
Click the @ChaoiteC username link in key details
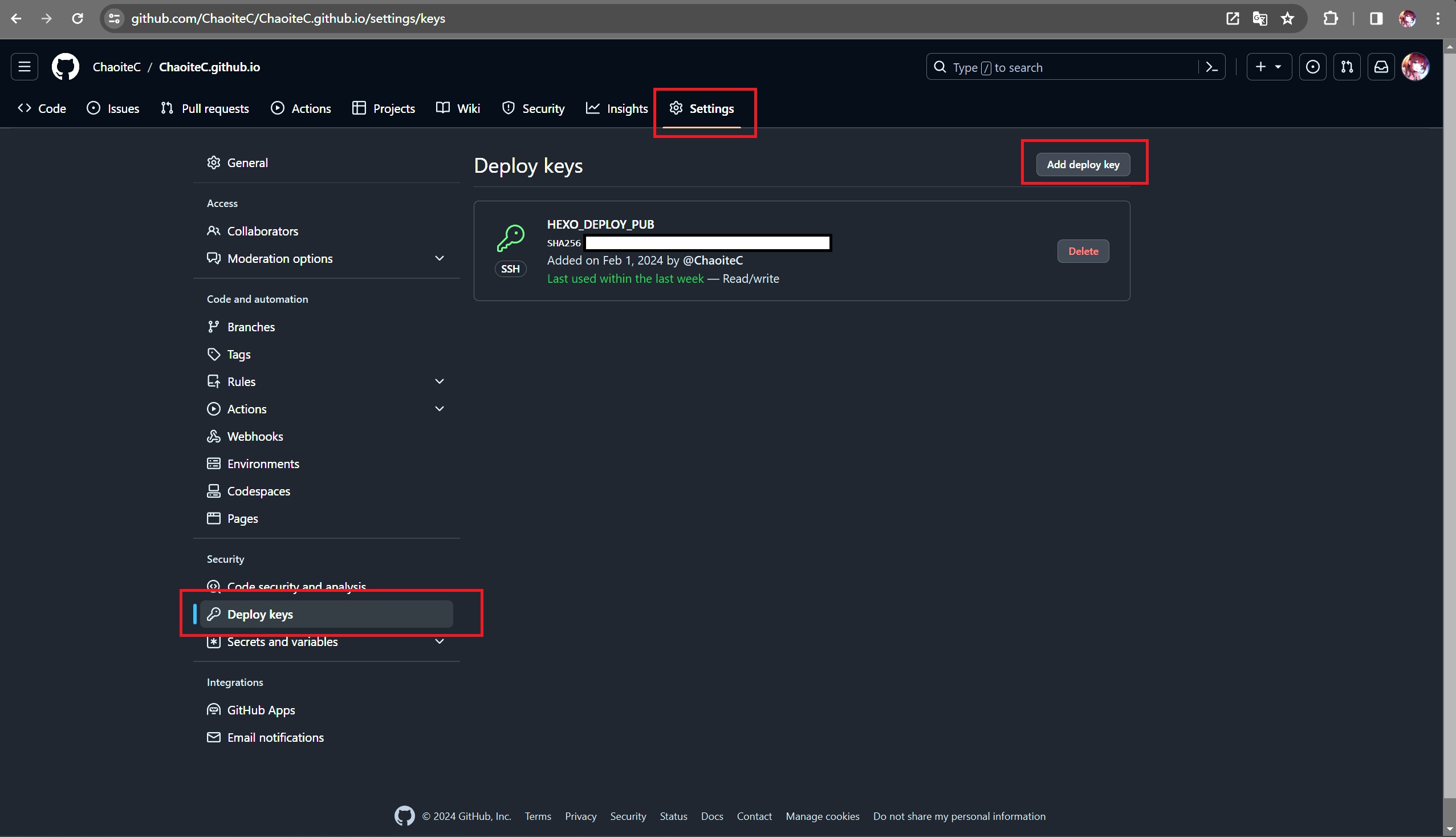coord(713,260)
